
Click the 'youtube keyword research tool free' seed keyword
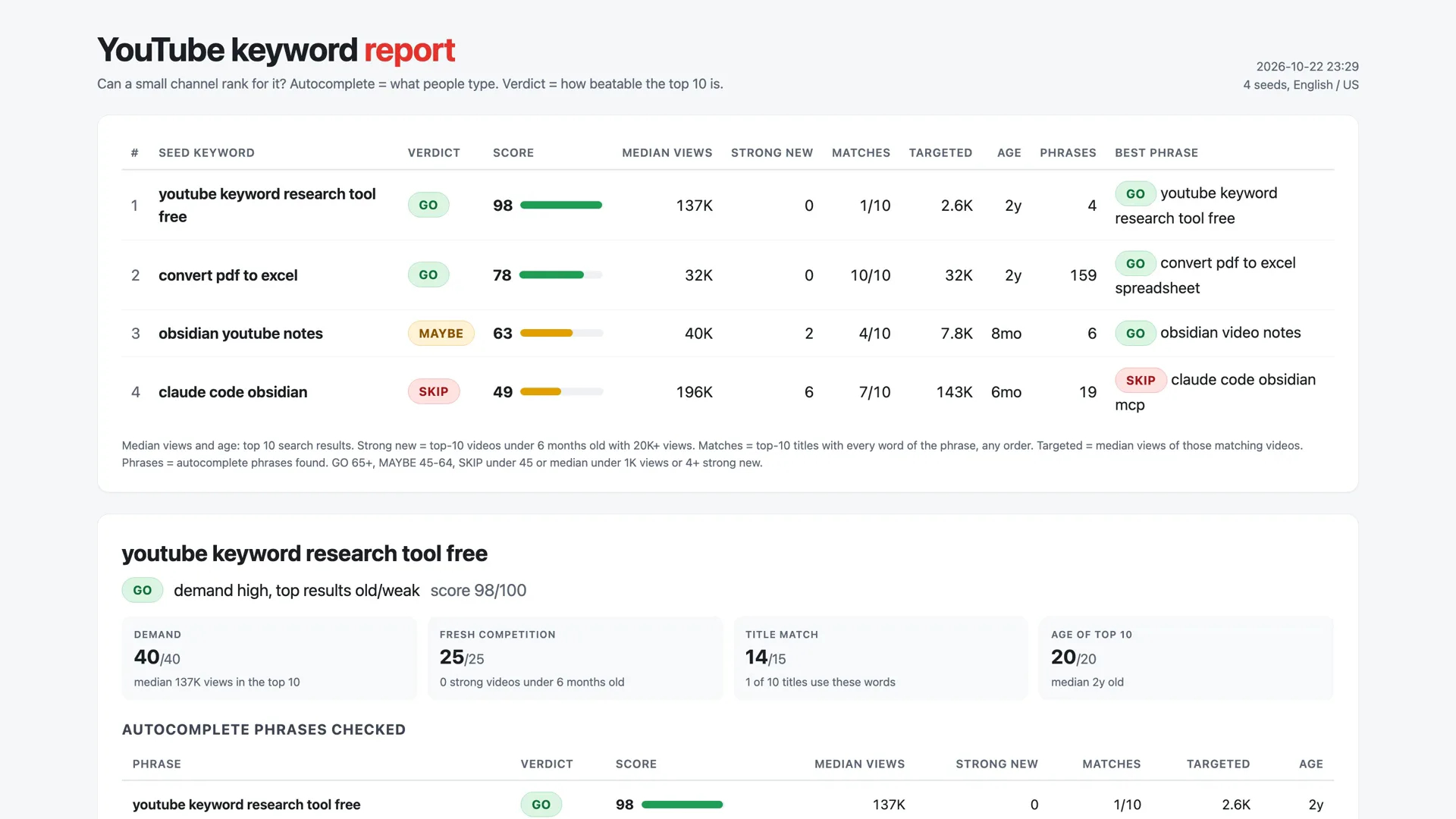(x=267, y=205)
